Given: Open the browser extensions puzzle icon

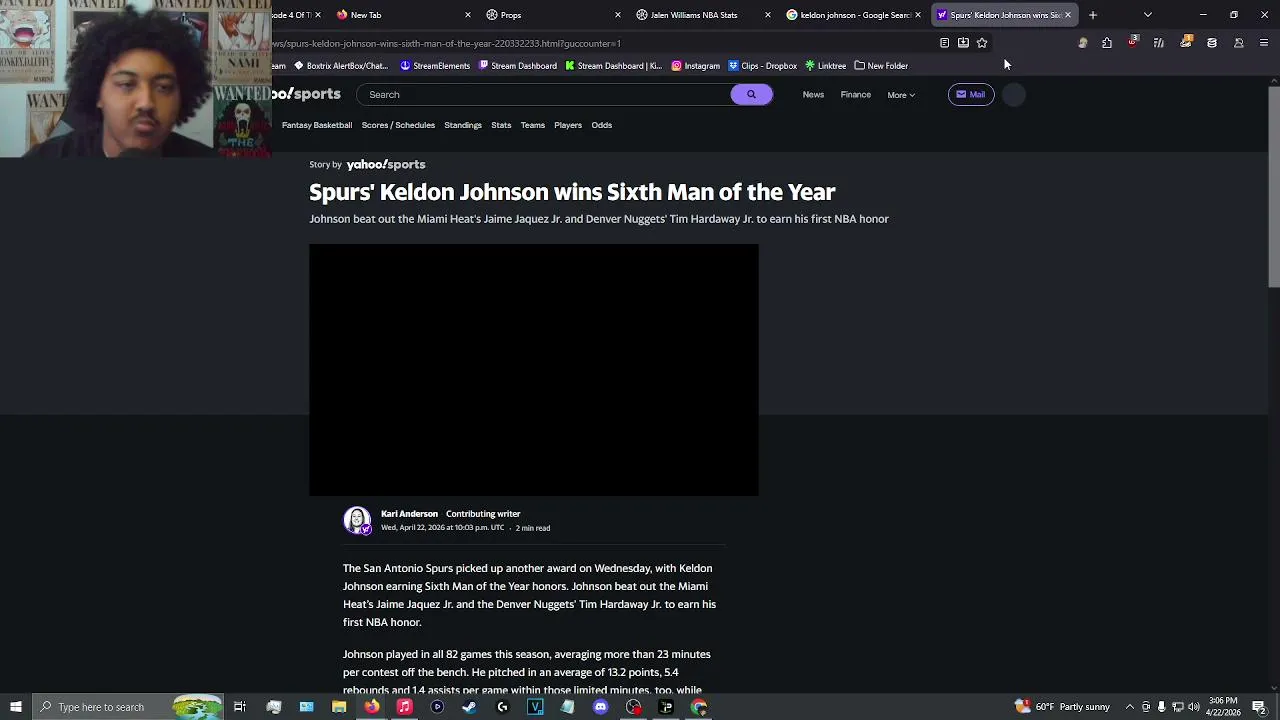Looking at the screenshot, I should click(1107, 43).
